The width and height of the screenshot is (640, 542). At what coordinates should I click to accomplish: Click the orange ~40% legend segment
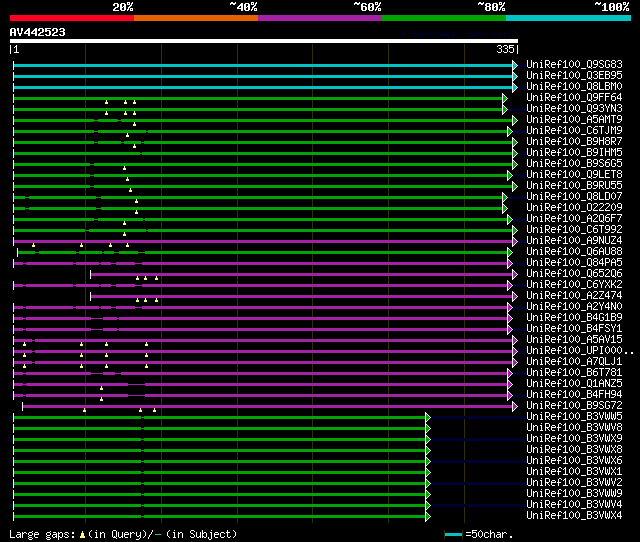(195, 17)
